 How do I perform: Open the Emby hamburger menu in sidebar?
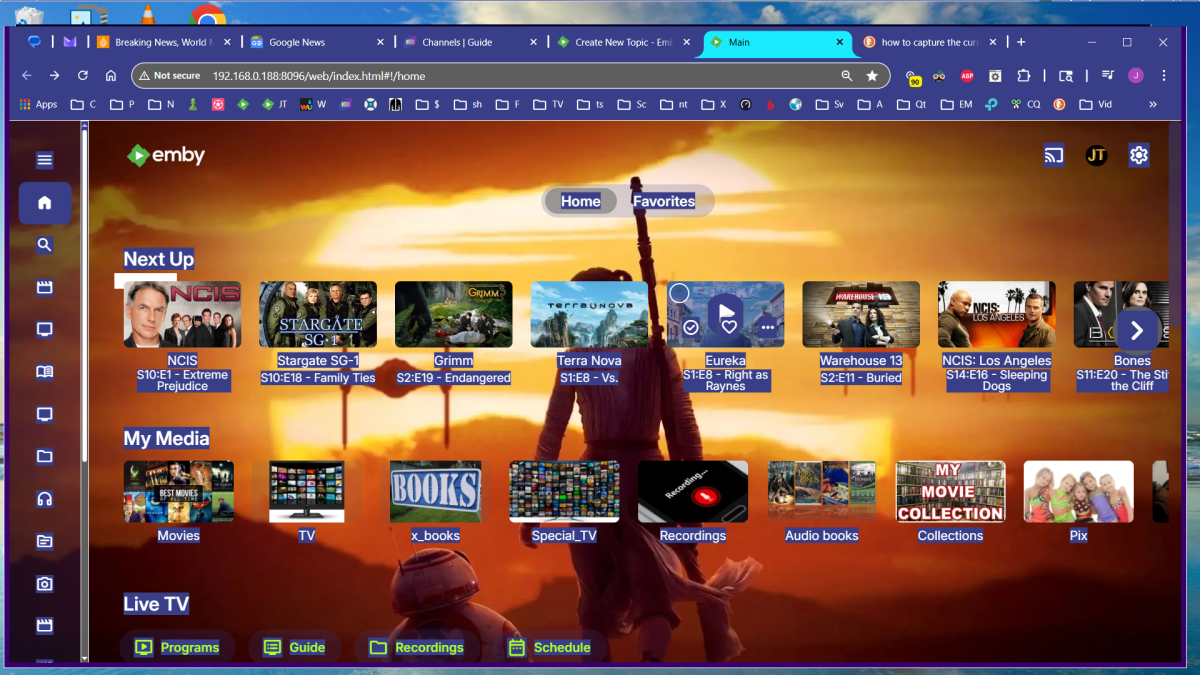(x=44, y=160)
